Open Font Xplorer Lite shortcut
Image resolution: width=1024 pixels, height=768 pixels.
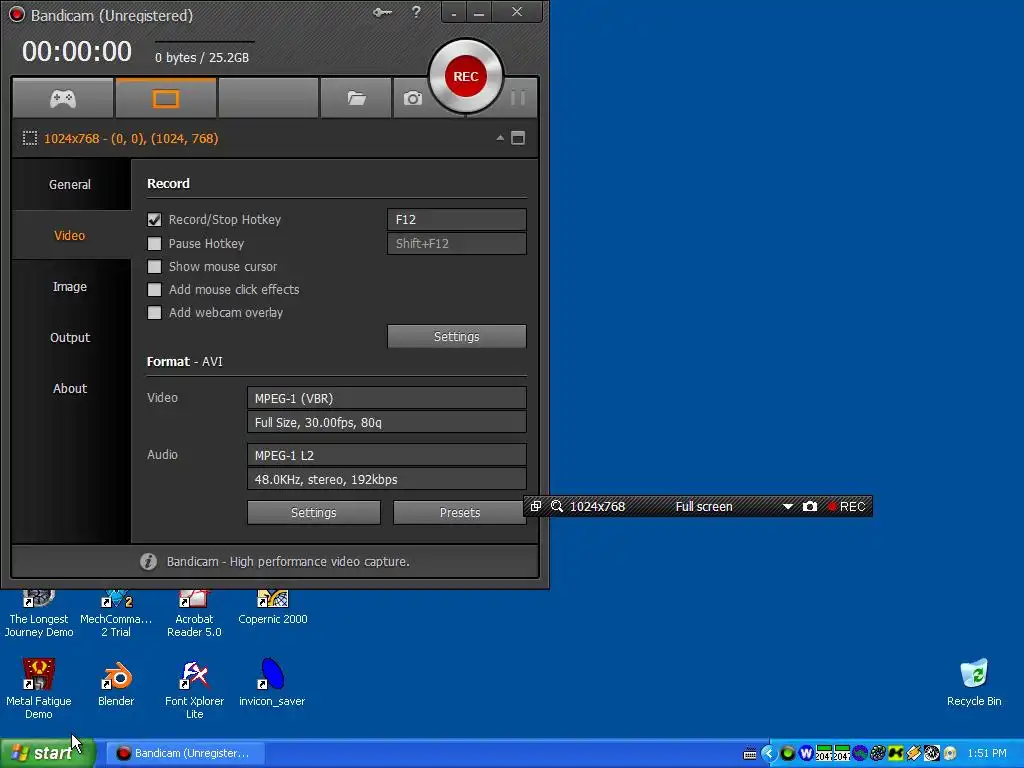coord(194,689)
